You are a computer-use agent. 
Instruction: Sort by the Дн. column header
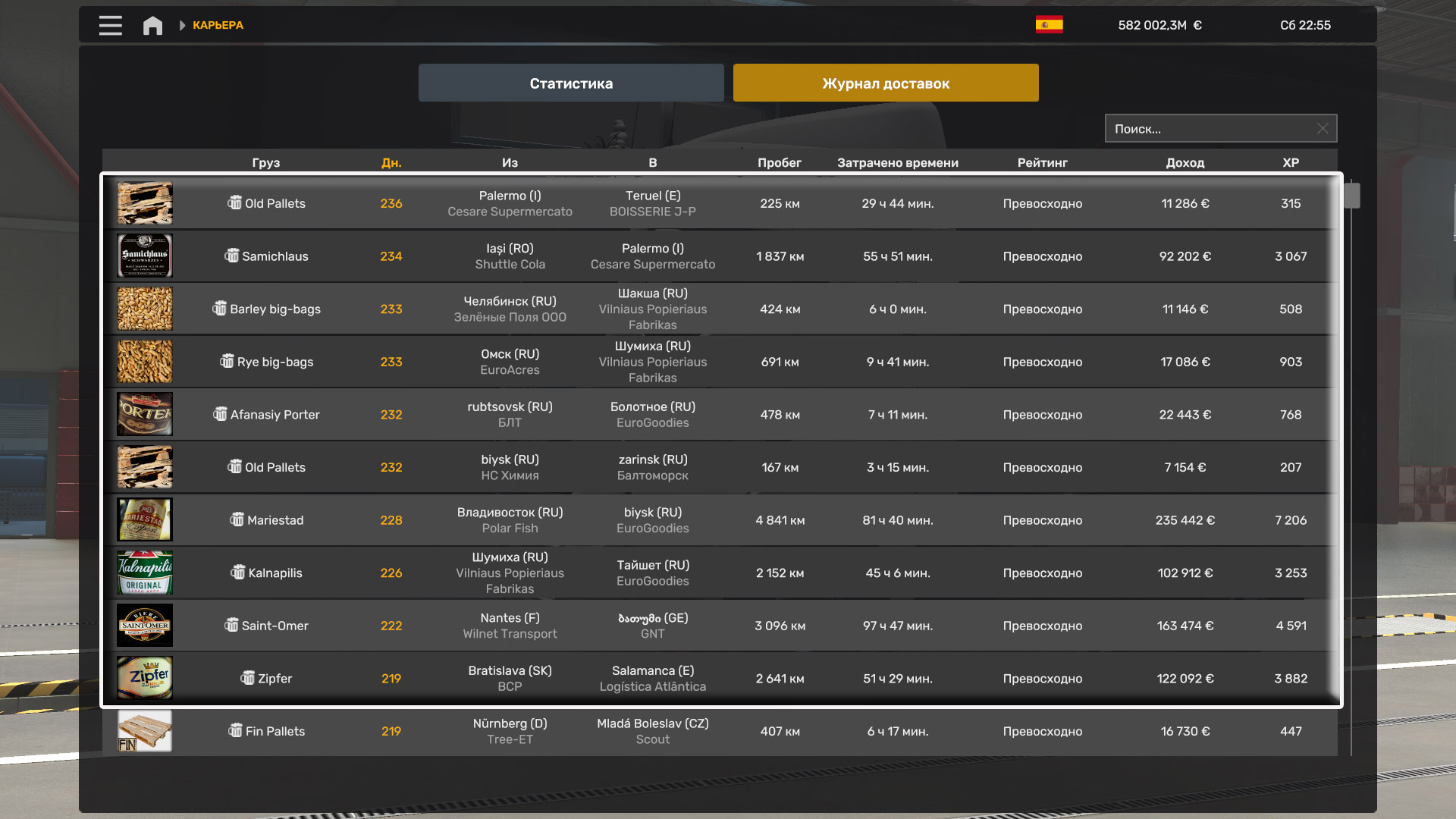click(391, 162)
